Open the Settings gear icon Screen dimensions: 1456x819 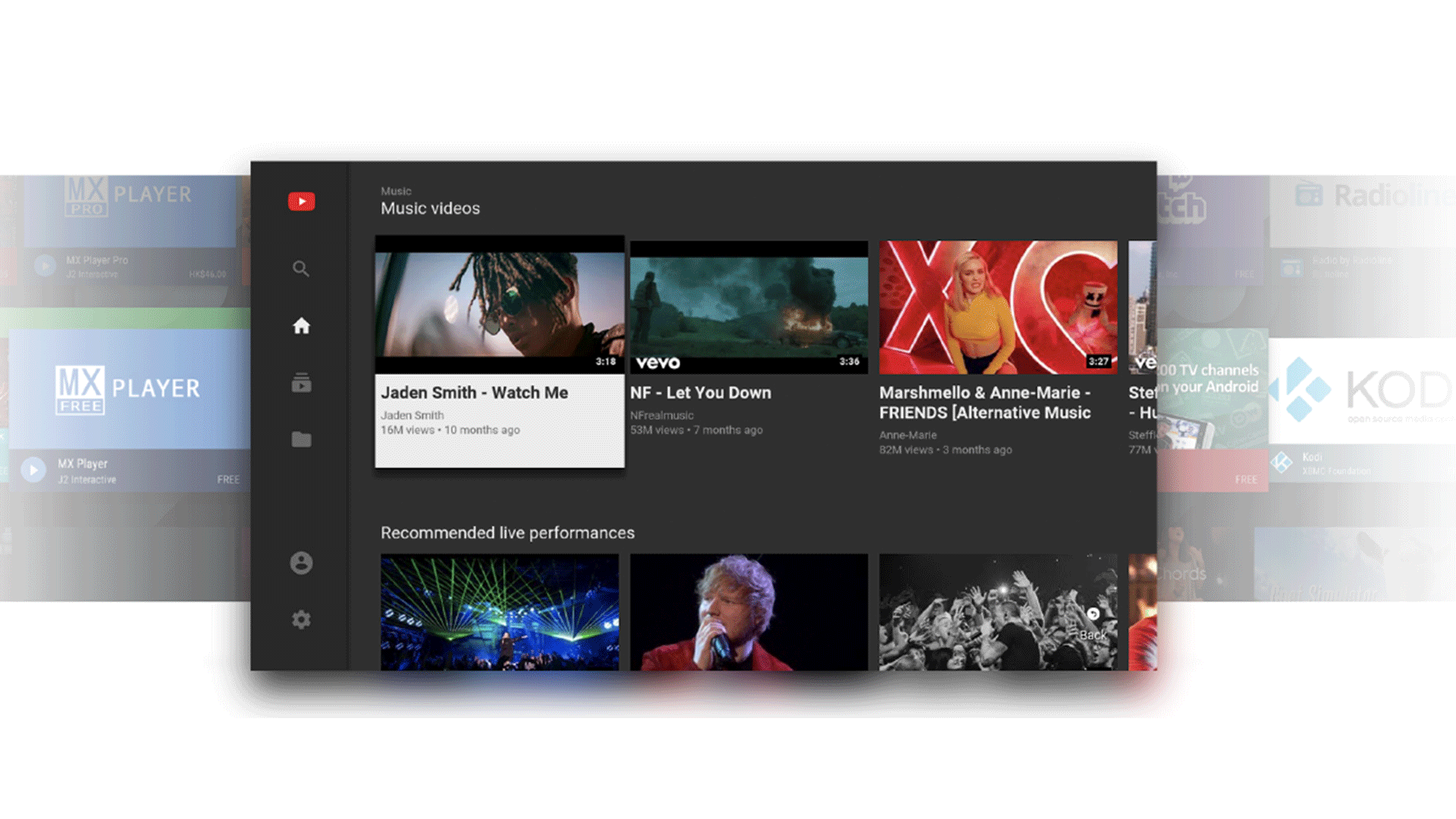coord(301,620)
